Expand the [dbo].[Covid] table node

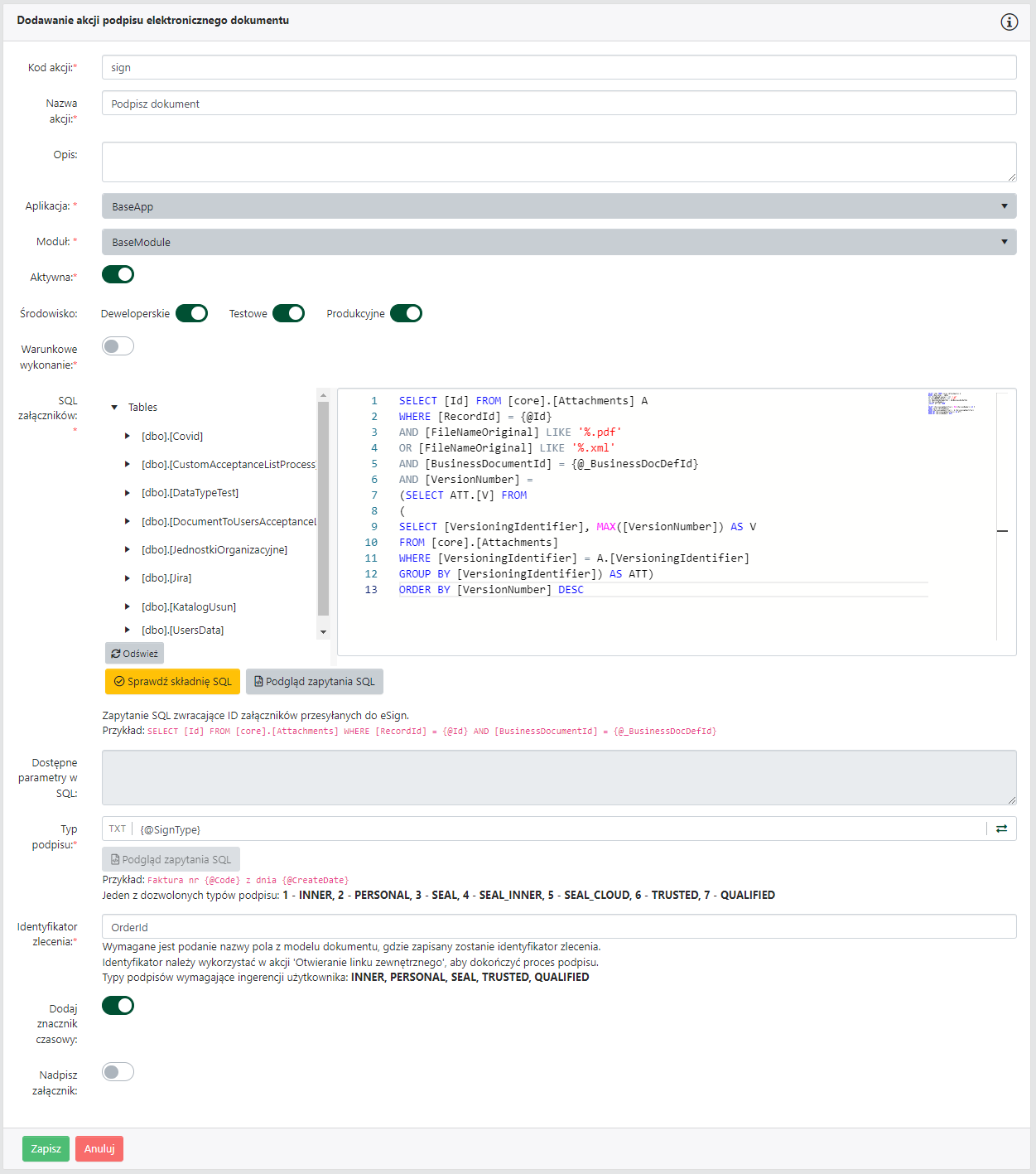128,436
